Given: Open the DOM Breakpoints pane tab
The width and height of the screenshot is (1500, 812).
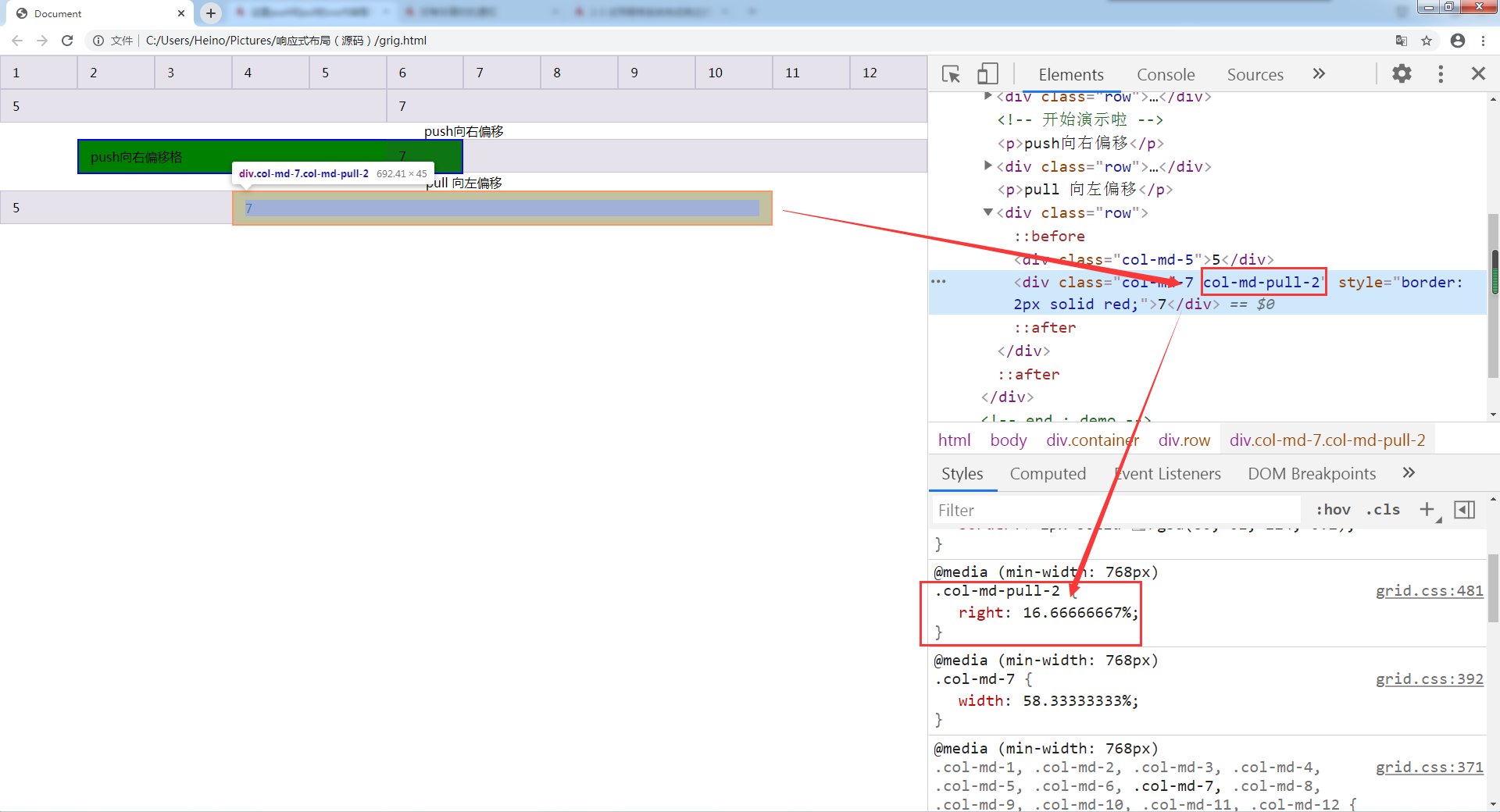Looking at the screenshot, I should click(1312, 473).
